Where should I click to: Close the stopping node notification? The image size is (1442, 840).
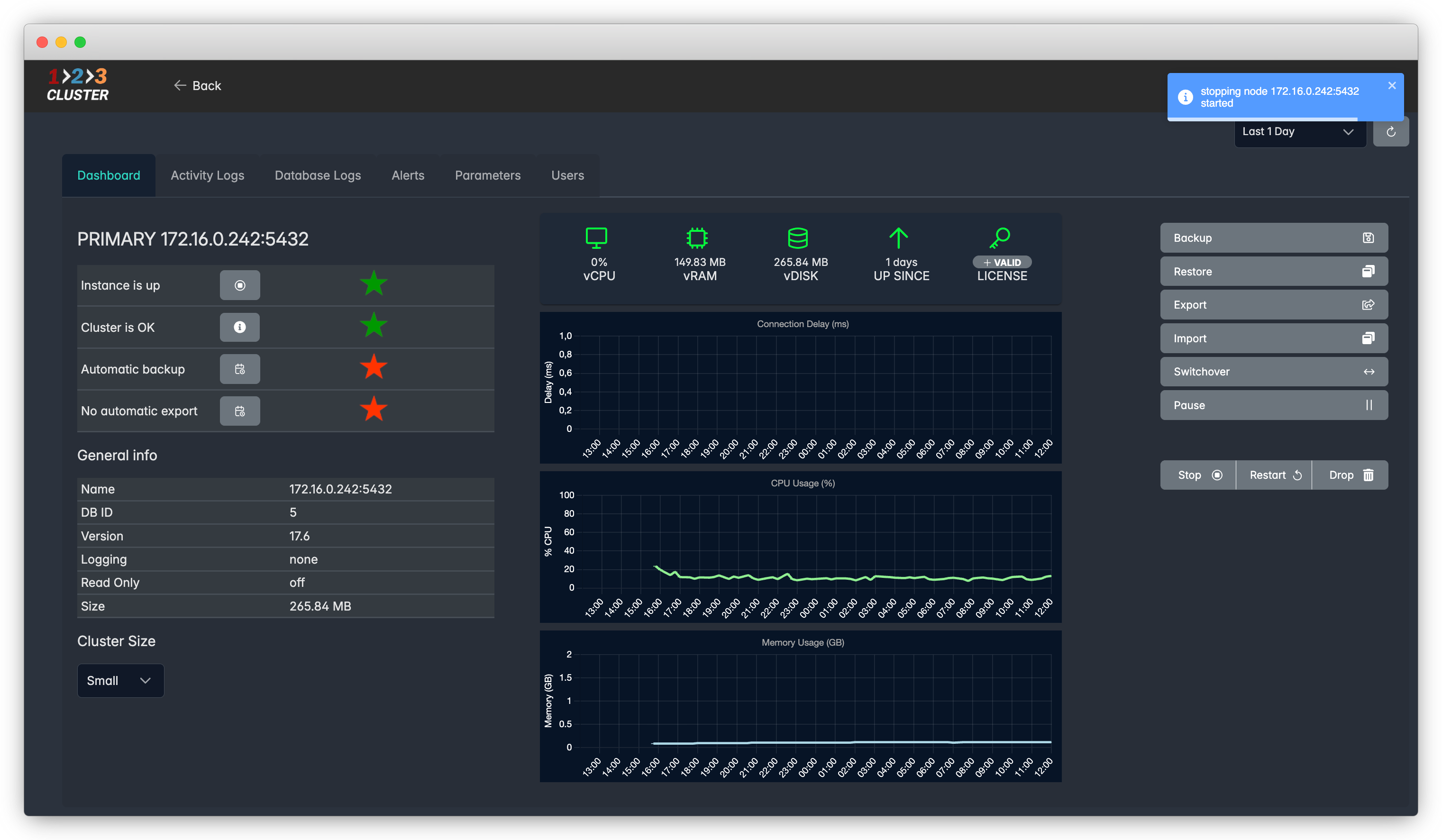coord(1392,86)
